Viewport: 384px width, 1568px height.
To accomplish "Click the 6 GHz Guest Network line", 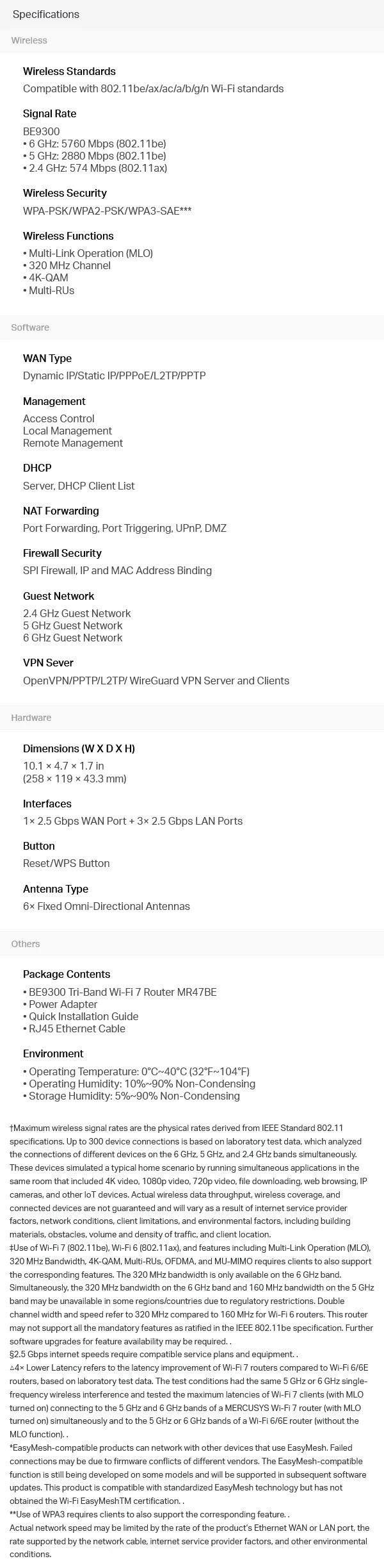I will click(72, 638).
